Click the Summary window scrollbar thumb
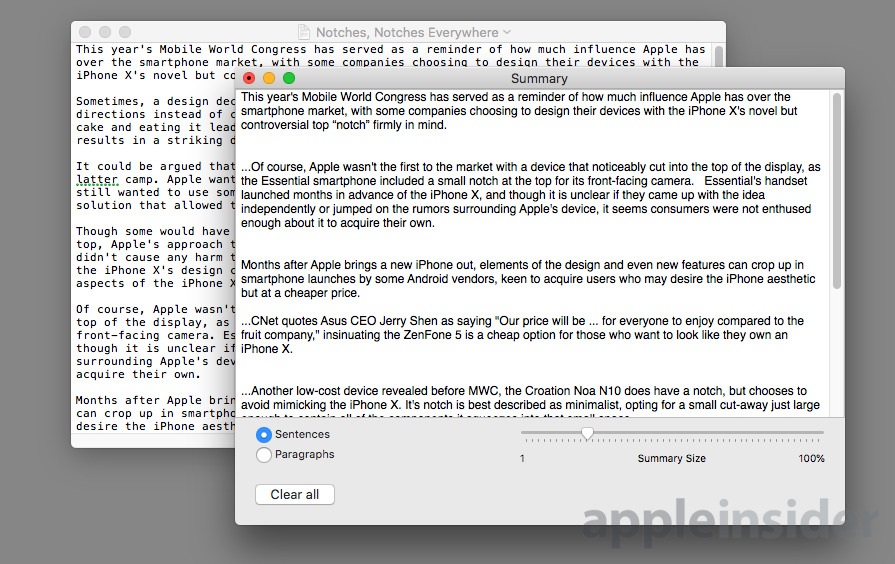Screen dimensions: 895x564 837,191
